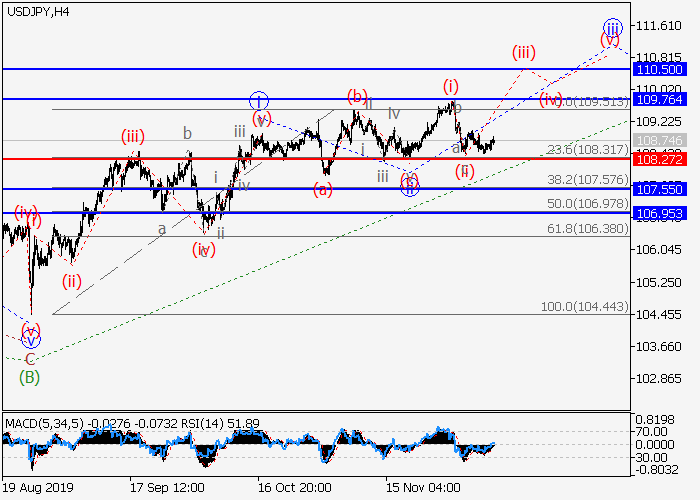700x500 pixels.
Task: Click the red (b) wave label
Action: point(356,96)
